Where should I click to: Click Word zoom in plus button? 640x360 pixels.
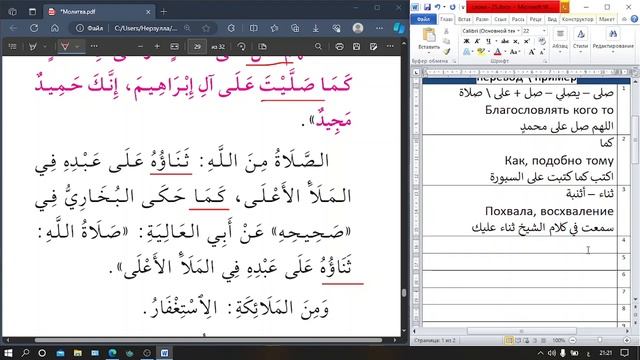tap(627, 340)
